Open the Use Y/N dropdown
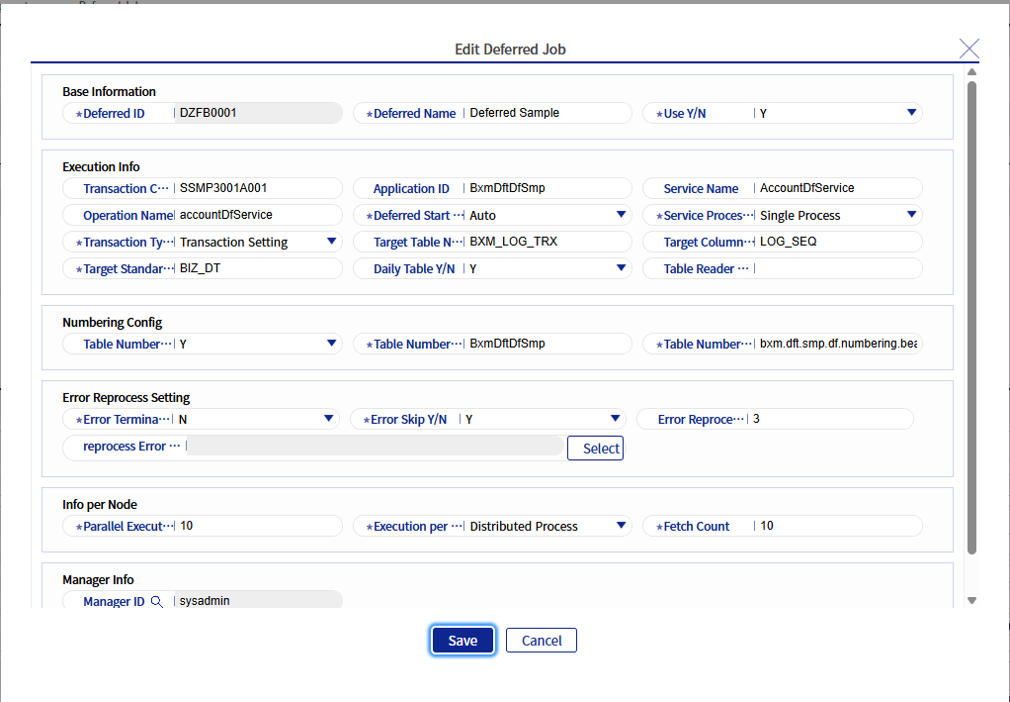This screenshot has width=1010, height=702. tap(911, 112)
